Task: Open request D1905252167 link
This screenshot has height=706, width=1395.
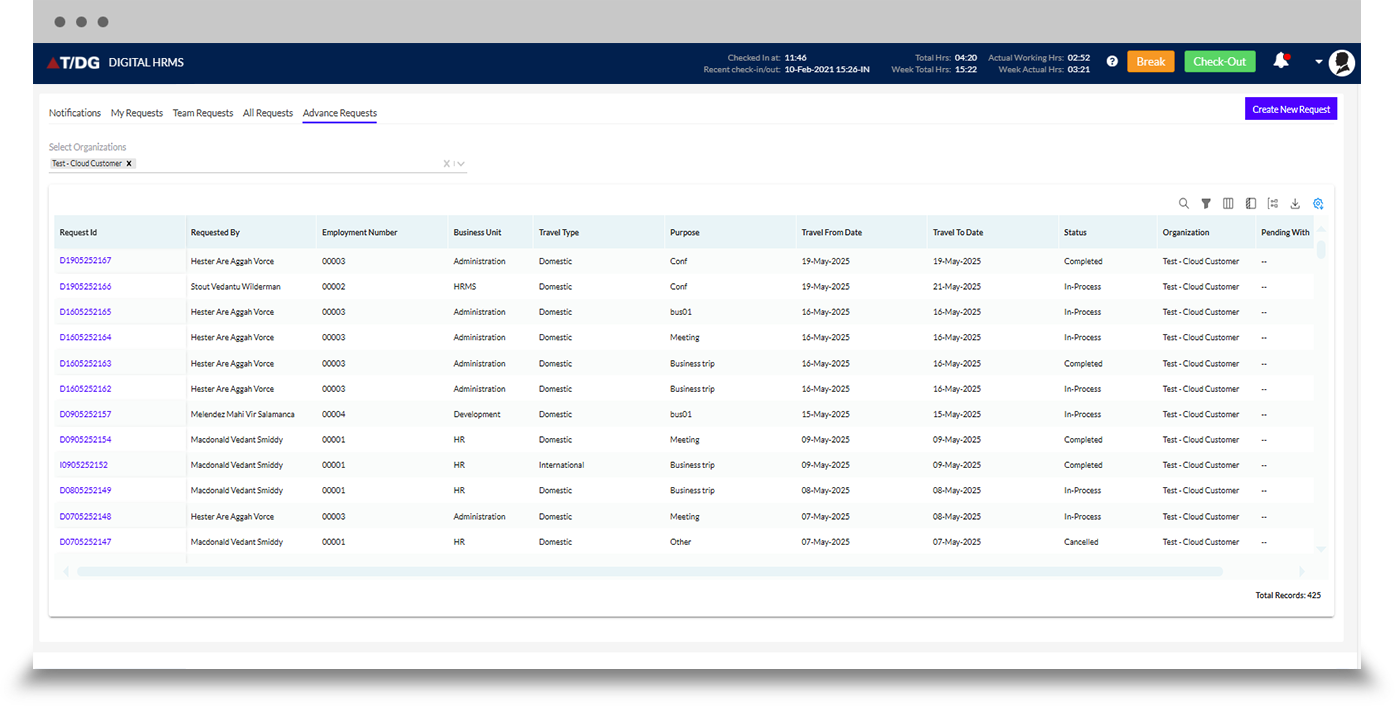Action: pos(86,261)
